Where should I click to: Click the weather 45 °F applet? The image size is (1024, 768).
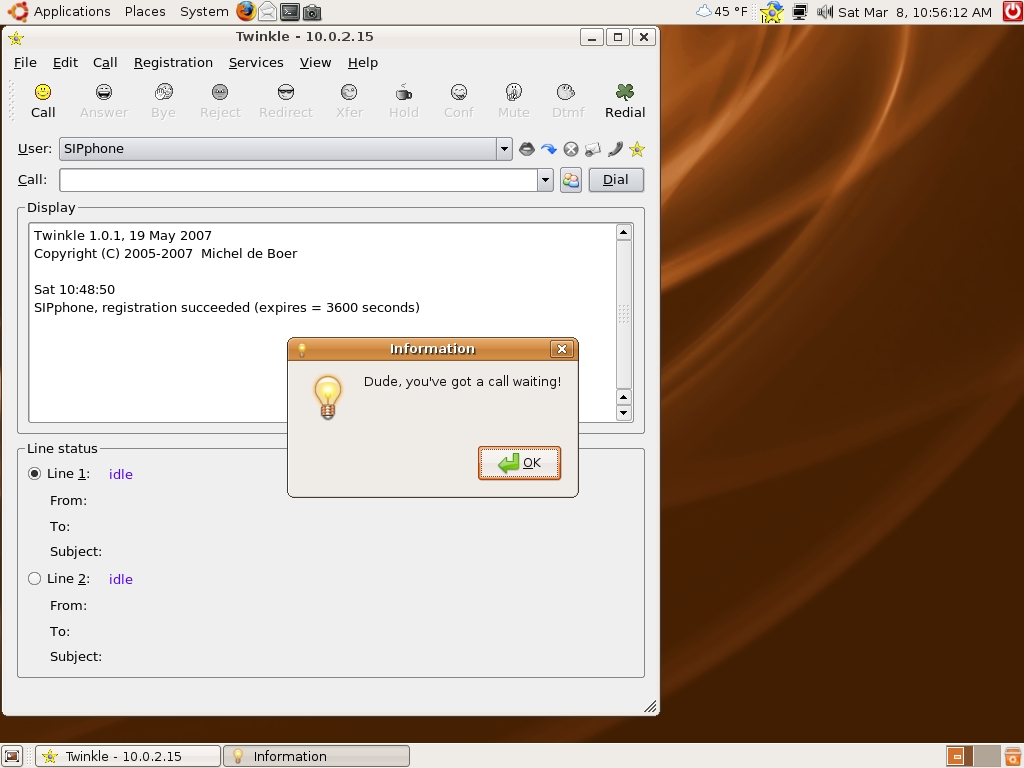click(x=722, y=11)
